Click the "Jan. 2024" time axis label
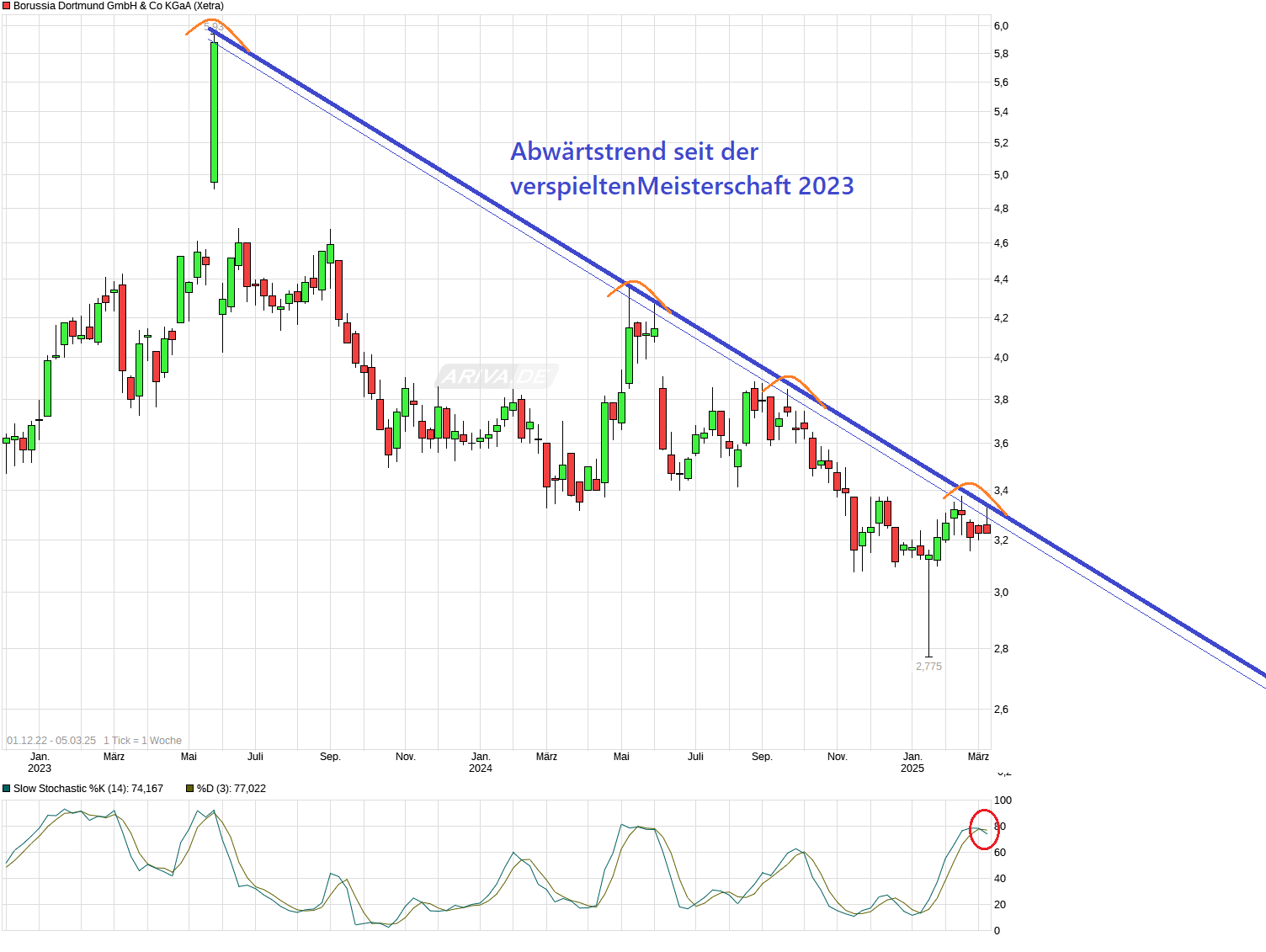Image resolution: width=1266 pixels, height=952 pixels. point(481,763)
